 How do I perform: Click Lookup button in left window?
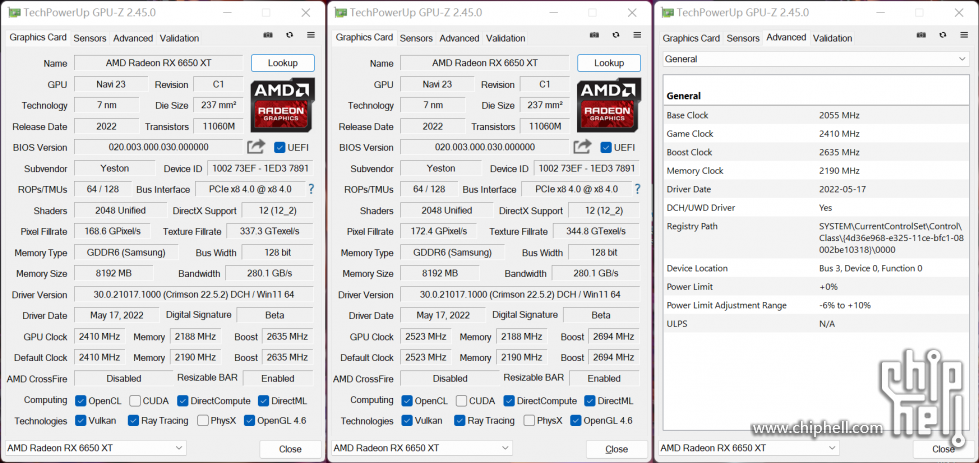[283, 62]
